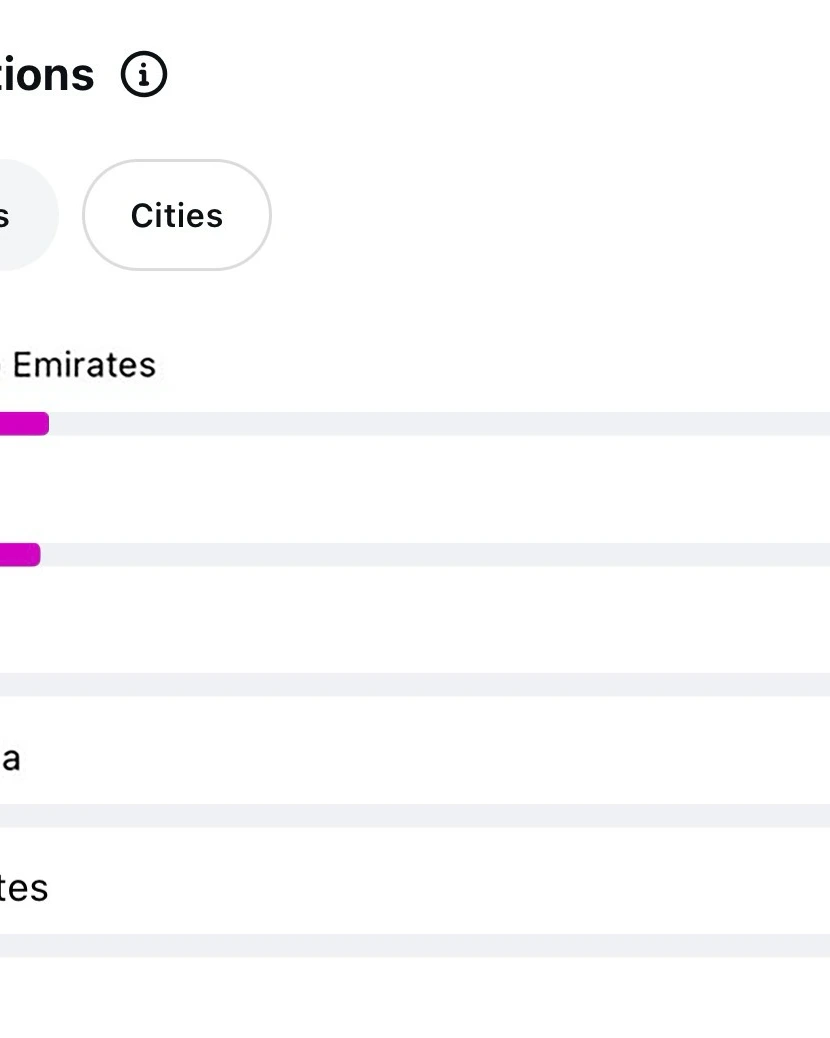Click the bar directly above the "a" label
Screen dimensions: 830x1038
415,684
